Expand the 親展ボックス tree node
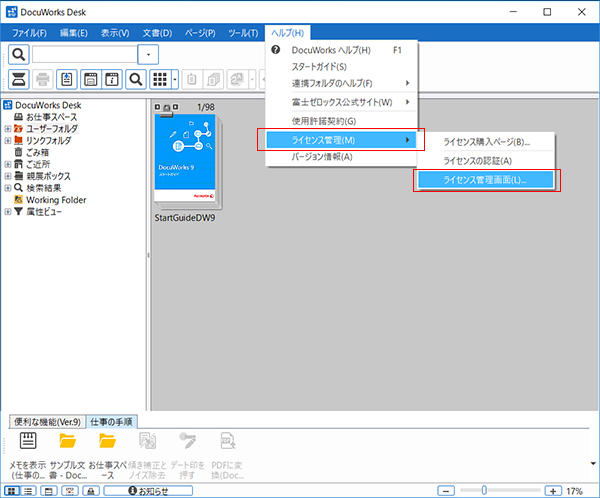Image resolution: width=600 pixels, height=498 pixels. click(x=8, y=176)
